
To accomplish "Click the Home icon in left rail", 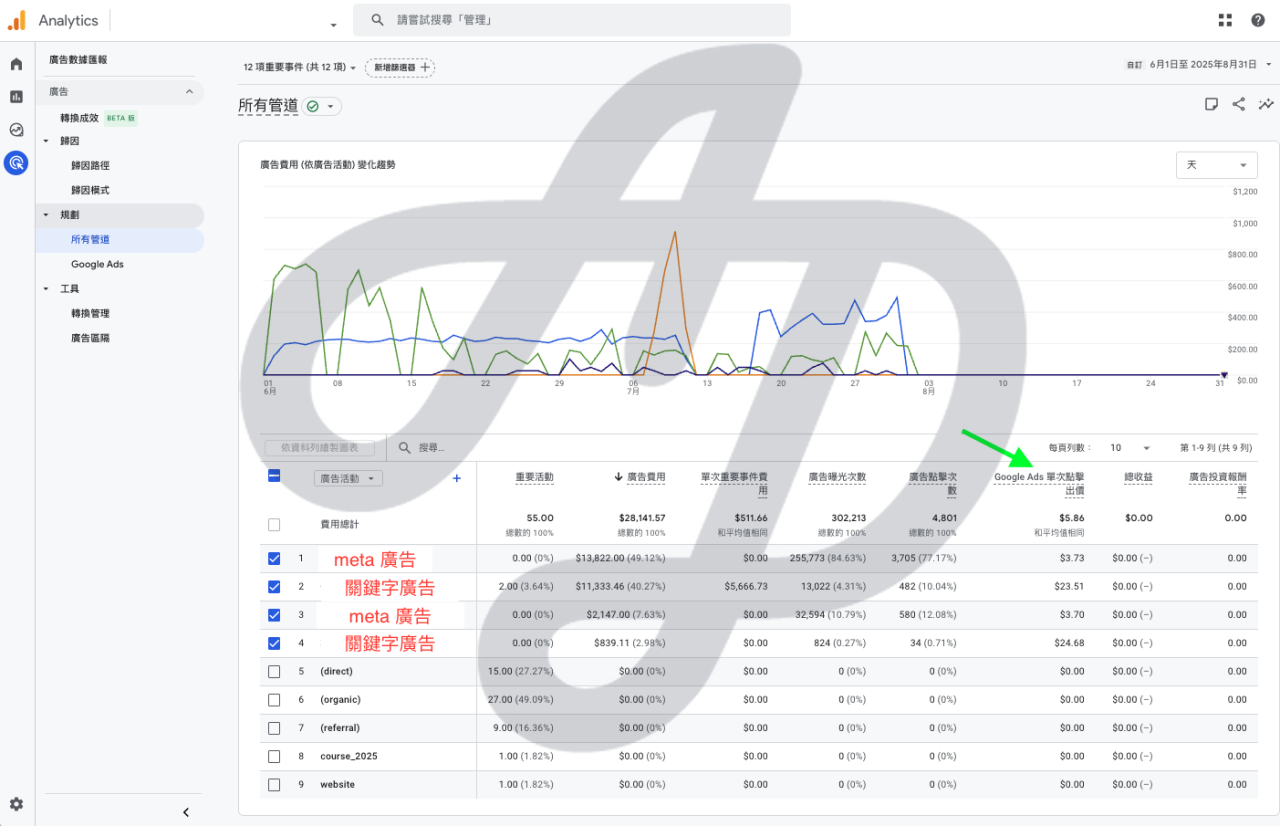I will 16,64.
